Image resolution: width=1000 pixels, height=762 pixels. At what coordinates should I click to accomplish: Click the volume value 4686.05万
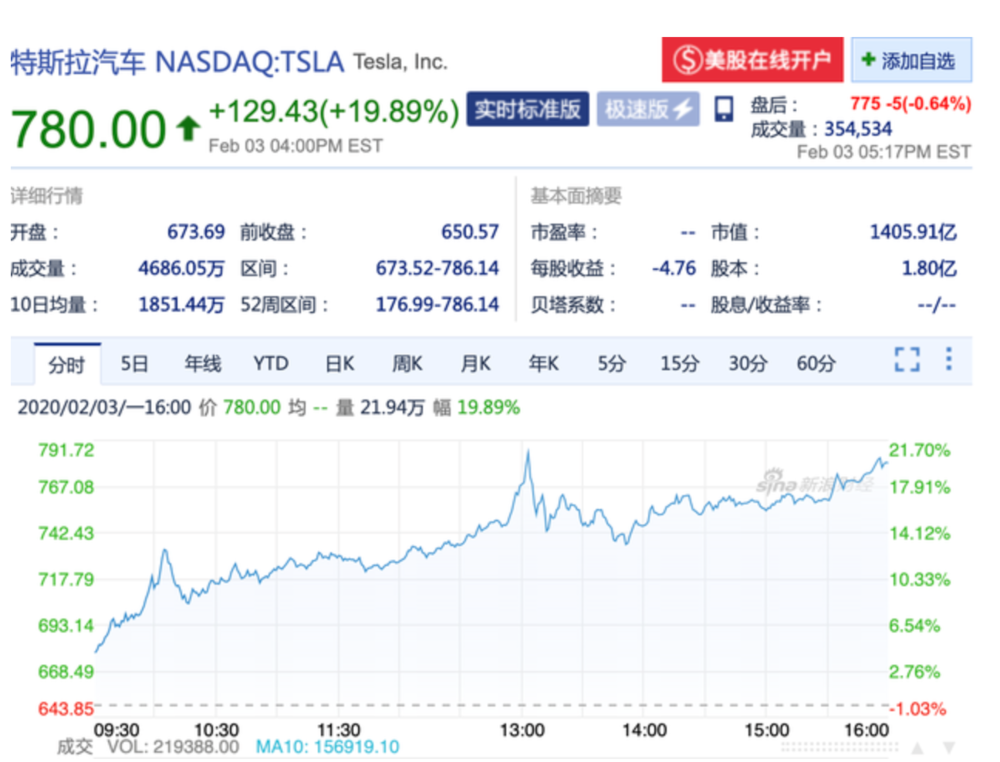[x=181, y=268]
